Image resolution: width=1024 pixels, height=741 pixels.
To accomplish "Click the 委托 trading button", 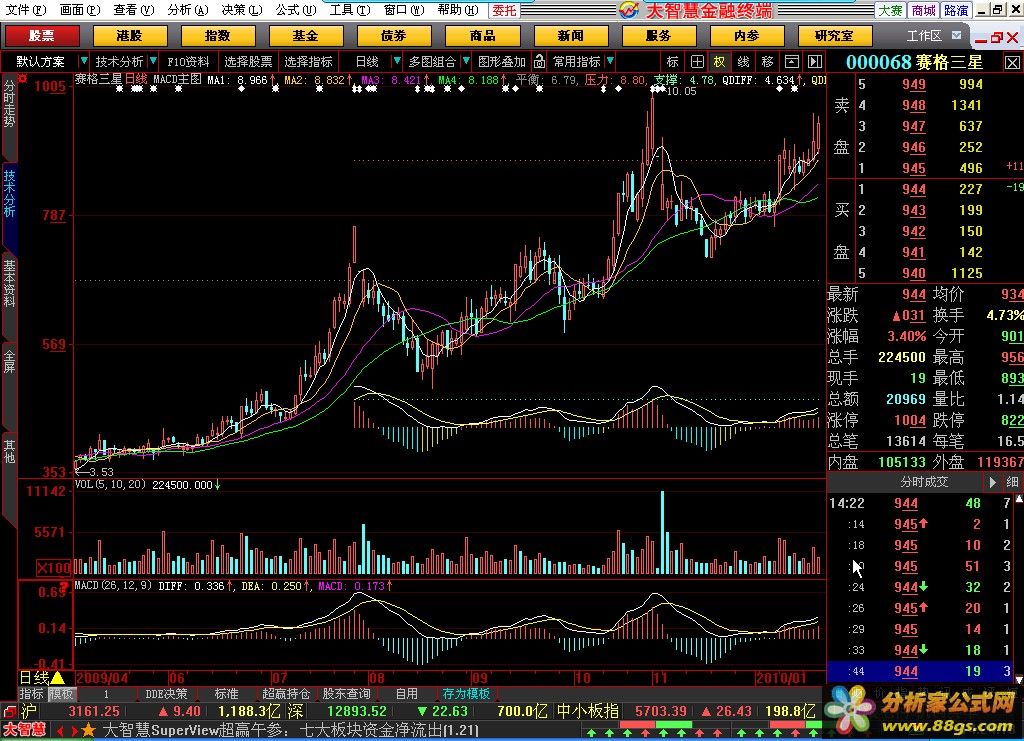I will [504, 10].
